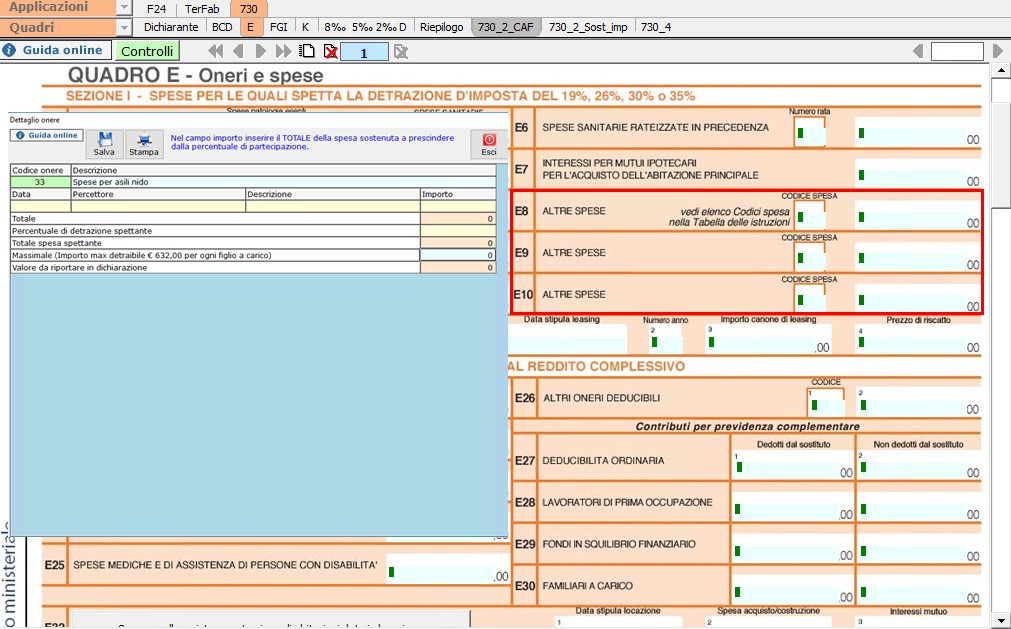
Task: Click the Descrizione cell in onere detail row
Action: (333, 206)
